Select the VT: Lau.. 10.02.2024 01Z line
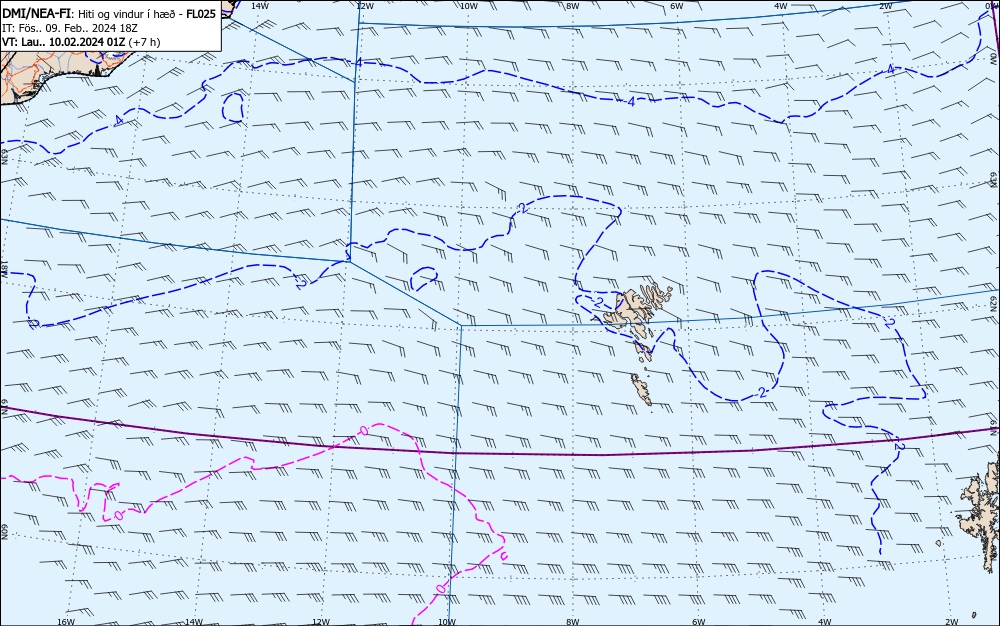Screen dimensions: 1000x626 [x=64, y=42]
